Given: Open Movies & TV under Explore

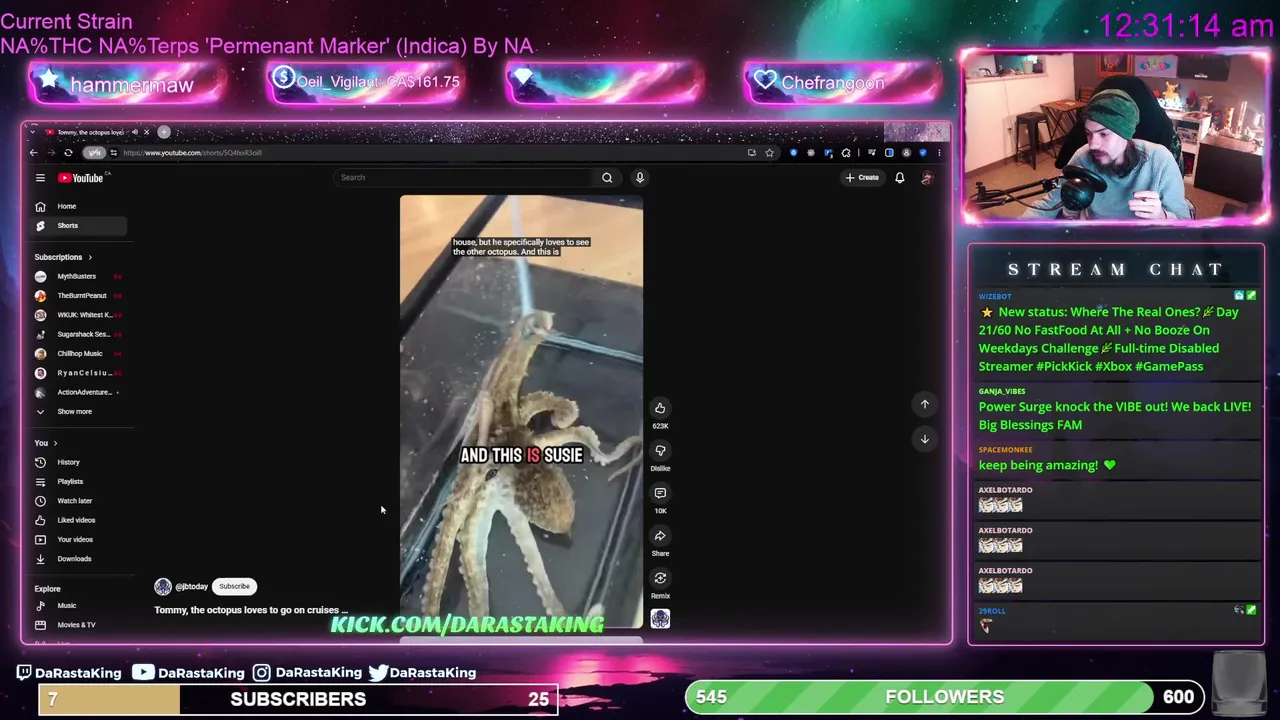Looking at the screenshot, I should [x=76, y=625].
